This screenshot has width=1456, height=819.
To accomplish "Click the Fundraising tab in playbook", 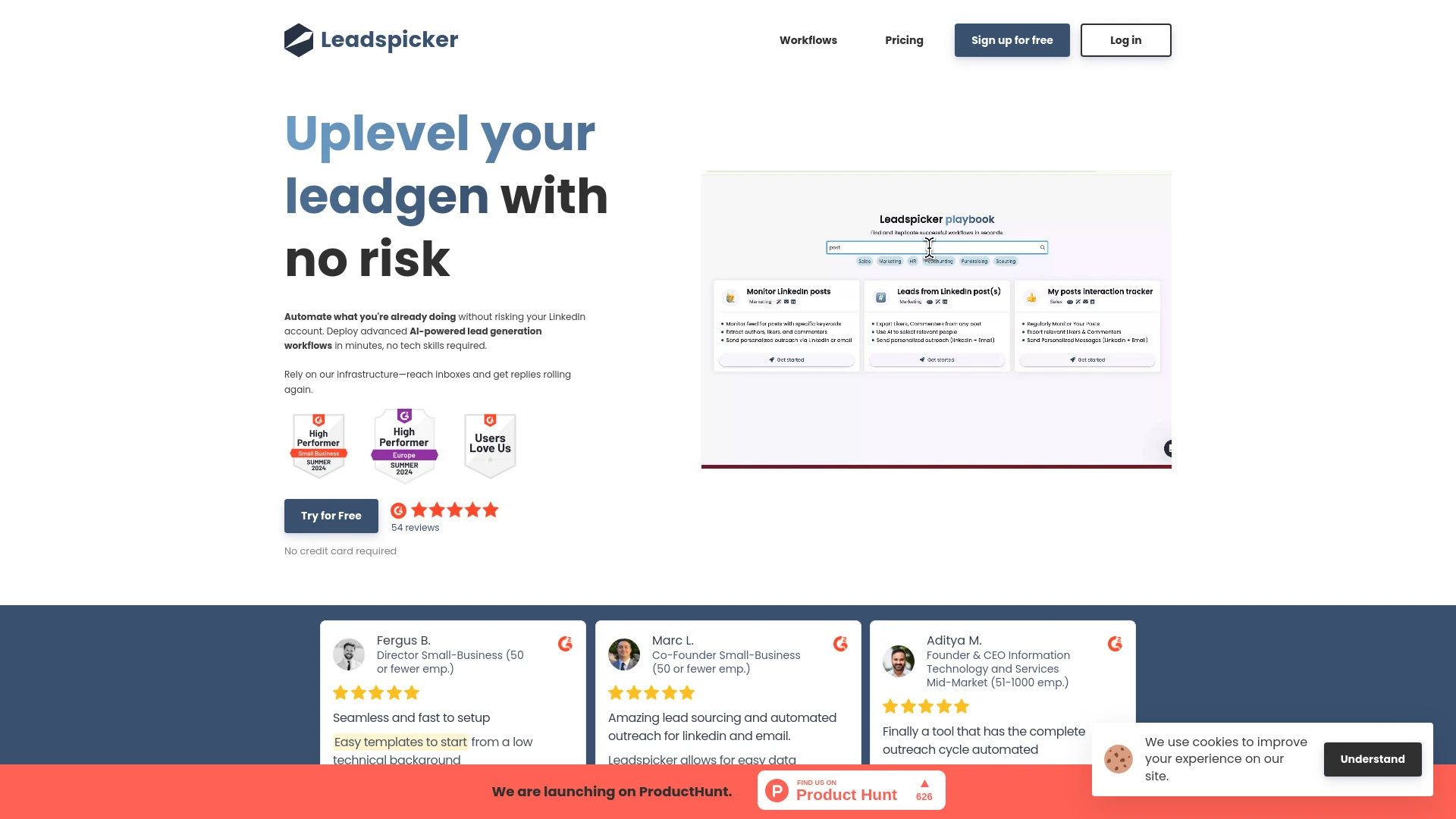I will [x=973, y=261].
